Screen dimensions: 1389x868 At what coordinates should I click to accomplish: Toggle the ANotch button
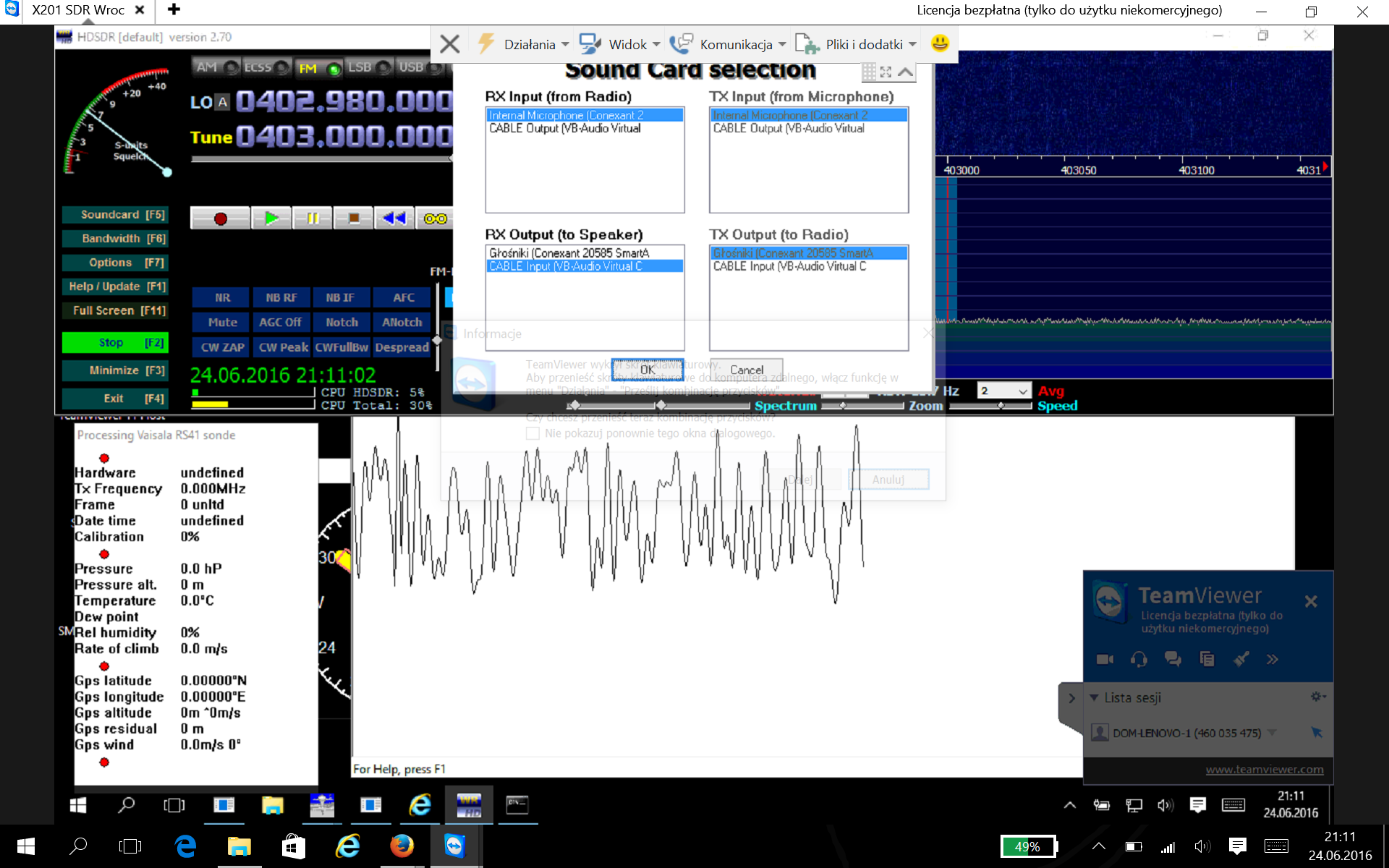click(402, 322)
